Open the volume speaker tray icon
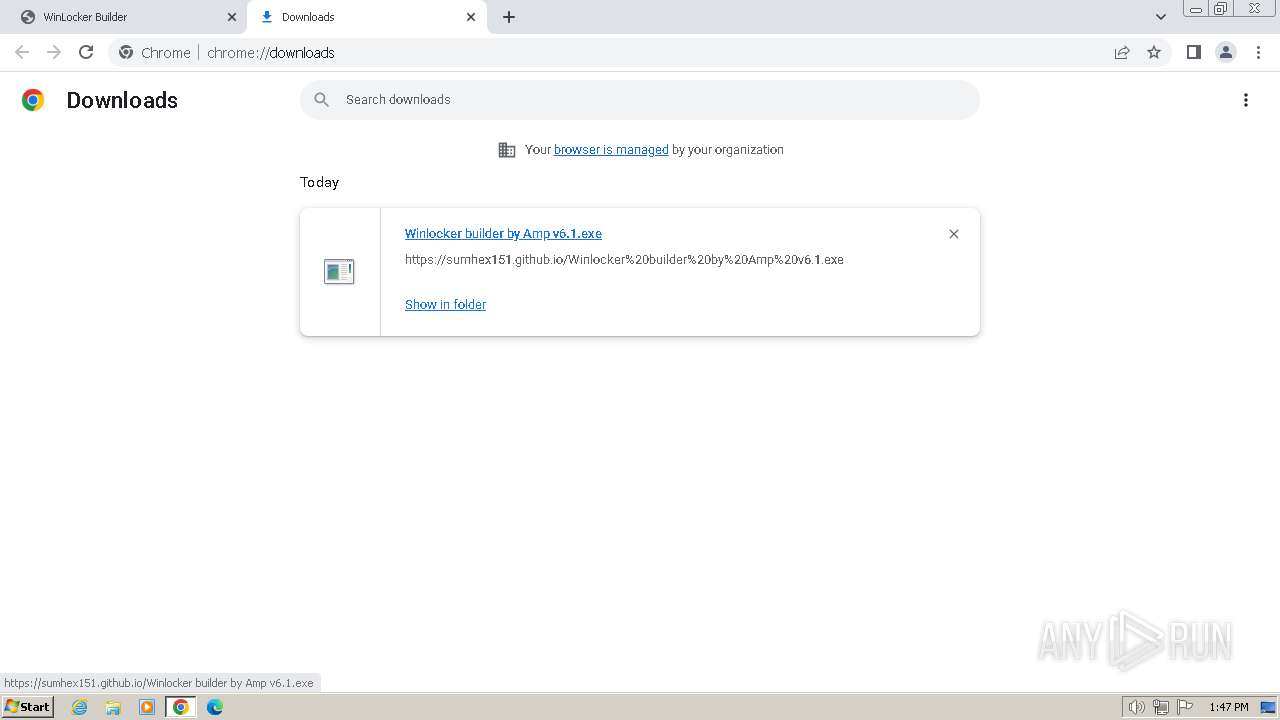This screenshot has height=720, width=1280. point(1137,707)
